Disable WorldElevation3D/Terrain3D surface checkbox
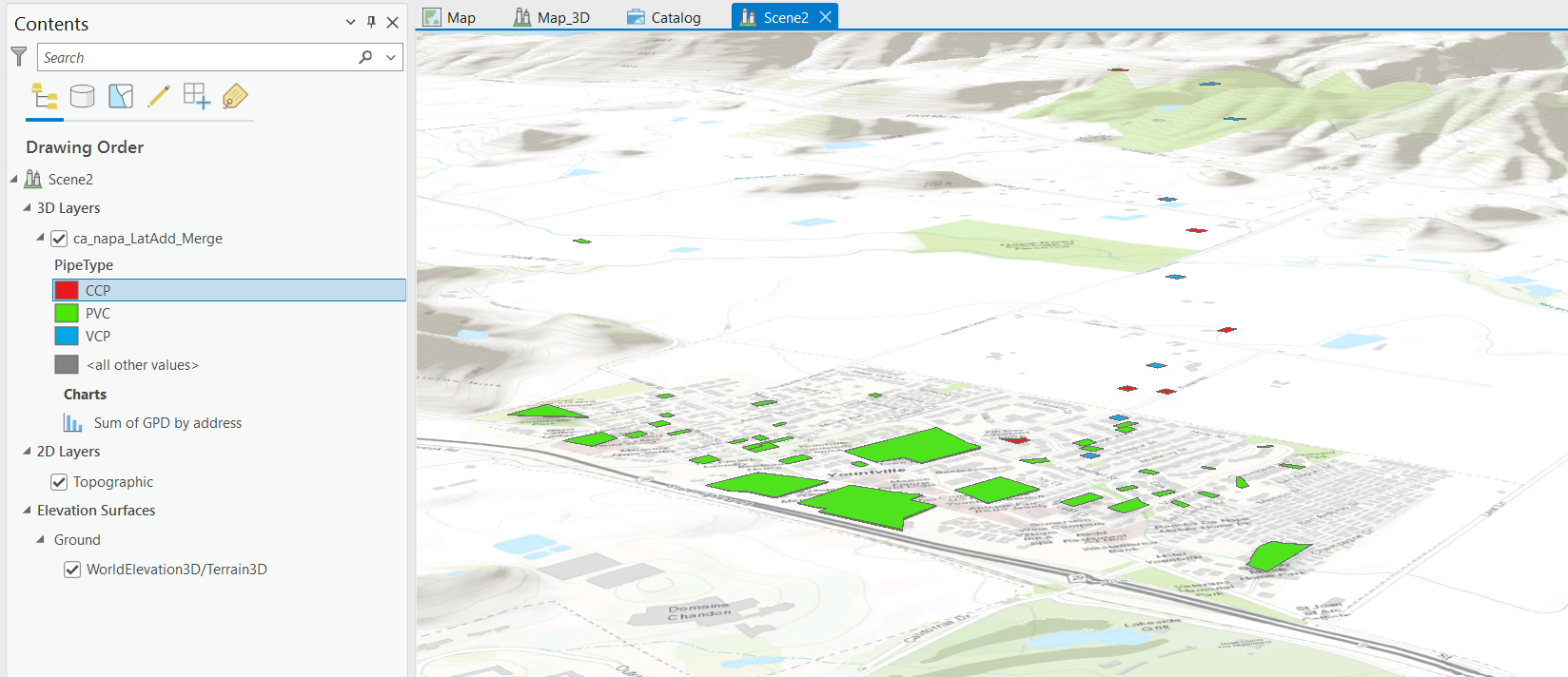The height and width of the screenshot is (677, 1568). click(x=72, y=570)
